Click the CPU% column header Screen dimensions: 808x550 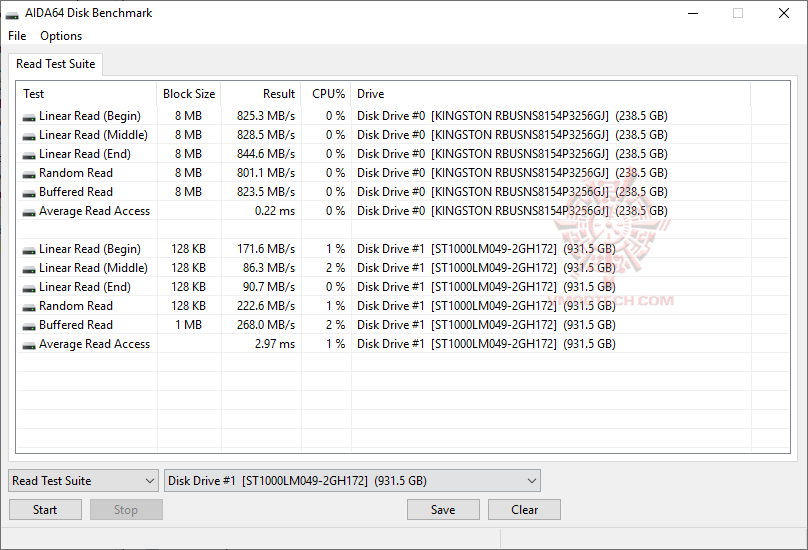pos(326,94)
